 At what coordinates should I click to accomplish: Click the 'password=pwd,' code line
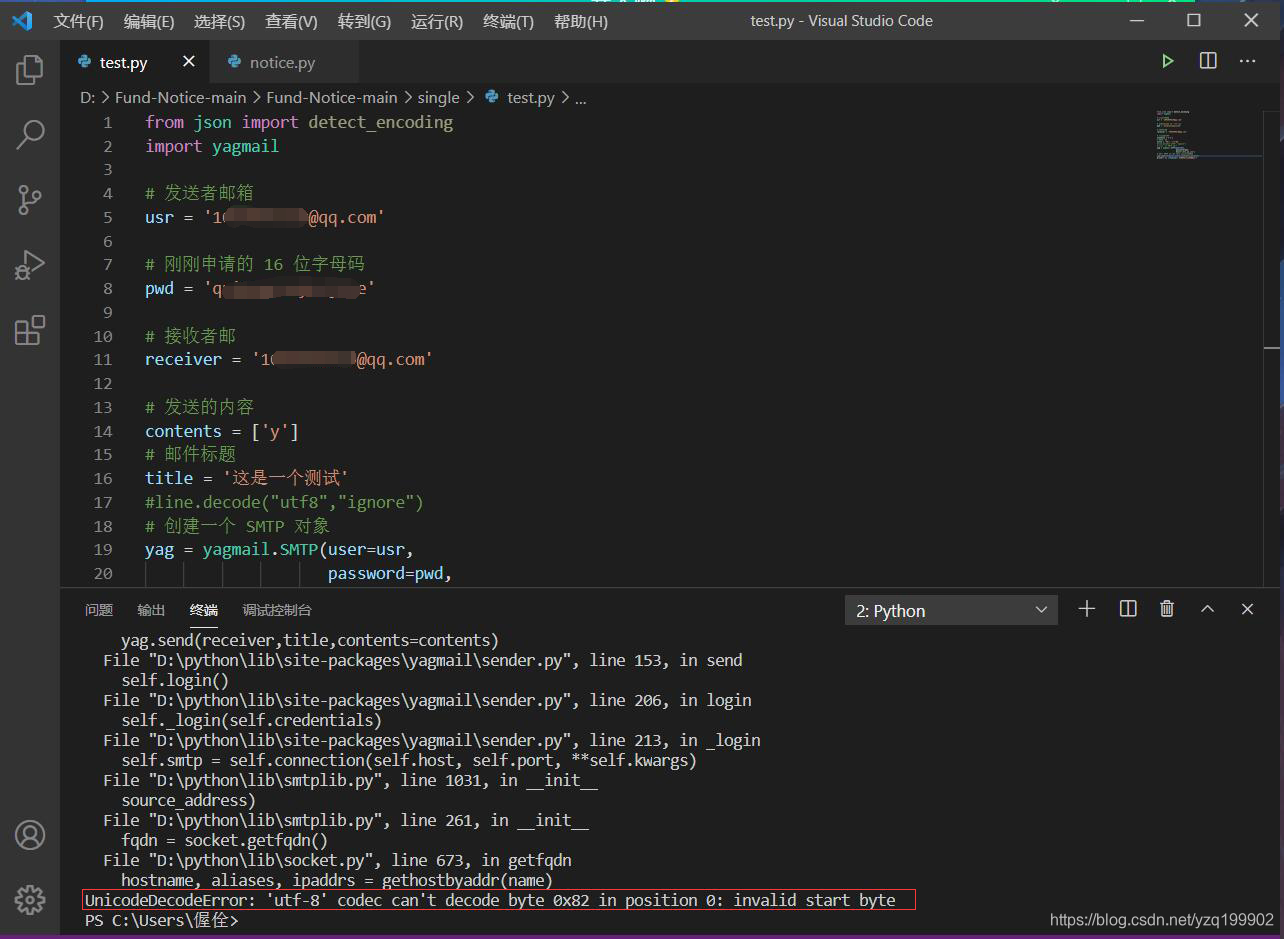[390, 574]
